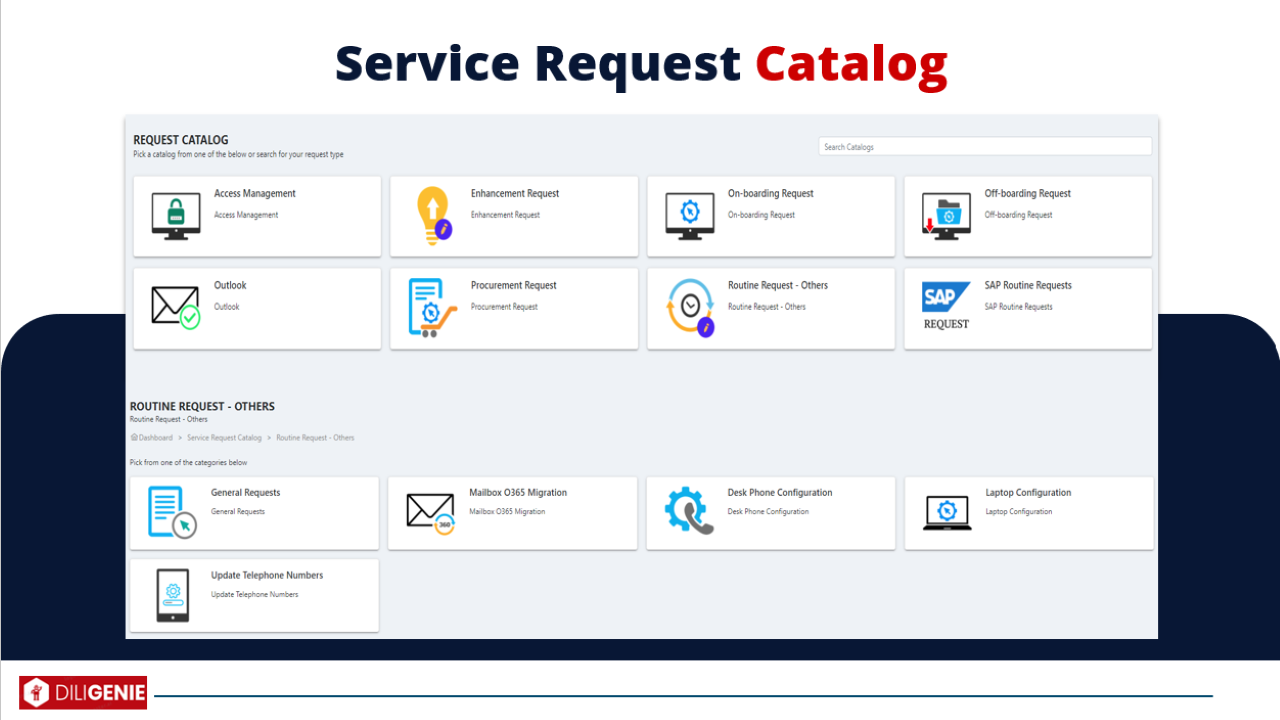Open the Routine Request clock icon
This screenshot has height=720, width=1280.
pos(688,306)
